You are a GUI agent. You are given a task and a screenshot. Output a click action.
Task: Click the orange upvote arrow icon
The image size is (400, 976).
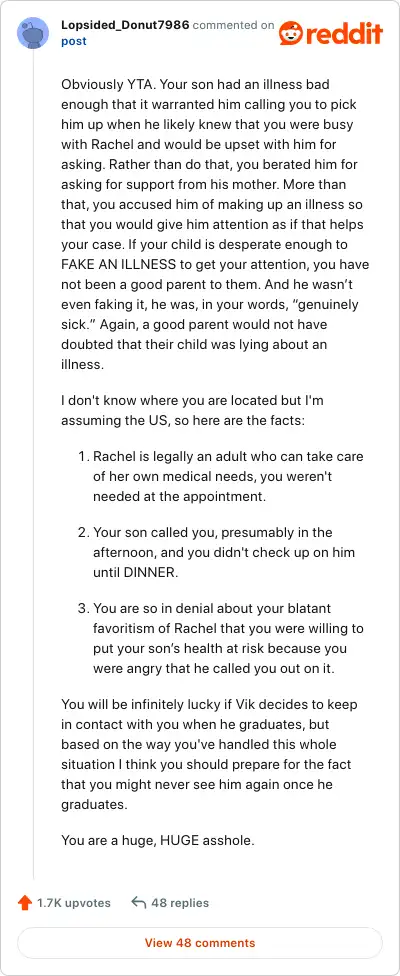coord(25,903)
